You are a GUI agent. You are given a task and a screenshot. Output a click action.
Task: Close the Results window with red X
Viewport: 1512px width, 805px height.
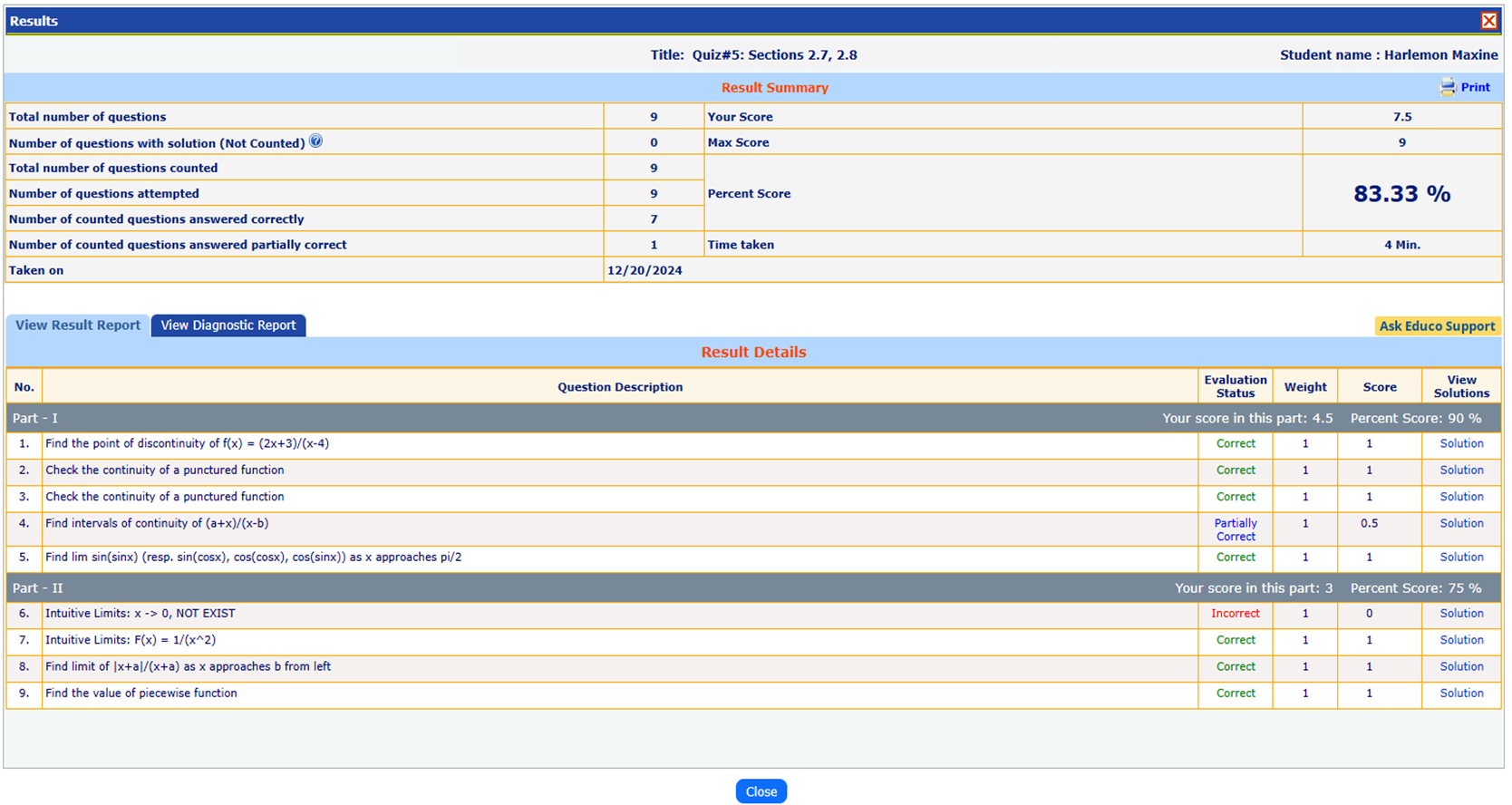click(x=1488, y=21)
